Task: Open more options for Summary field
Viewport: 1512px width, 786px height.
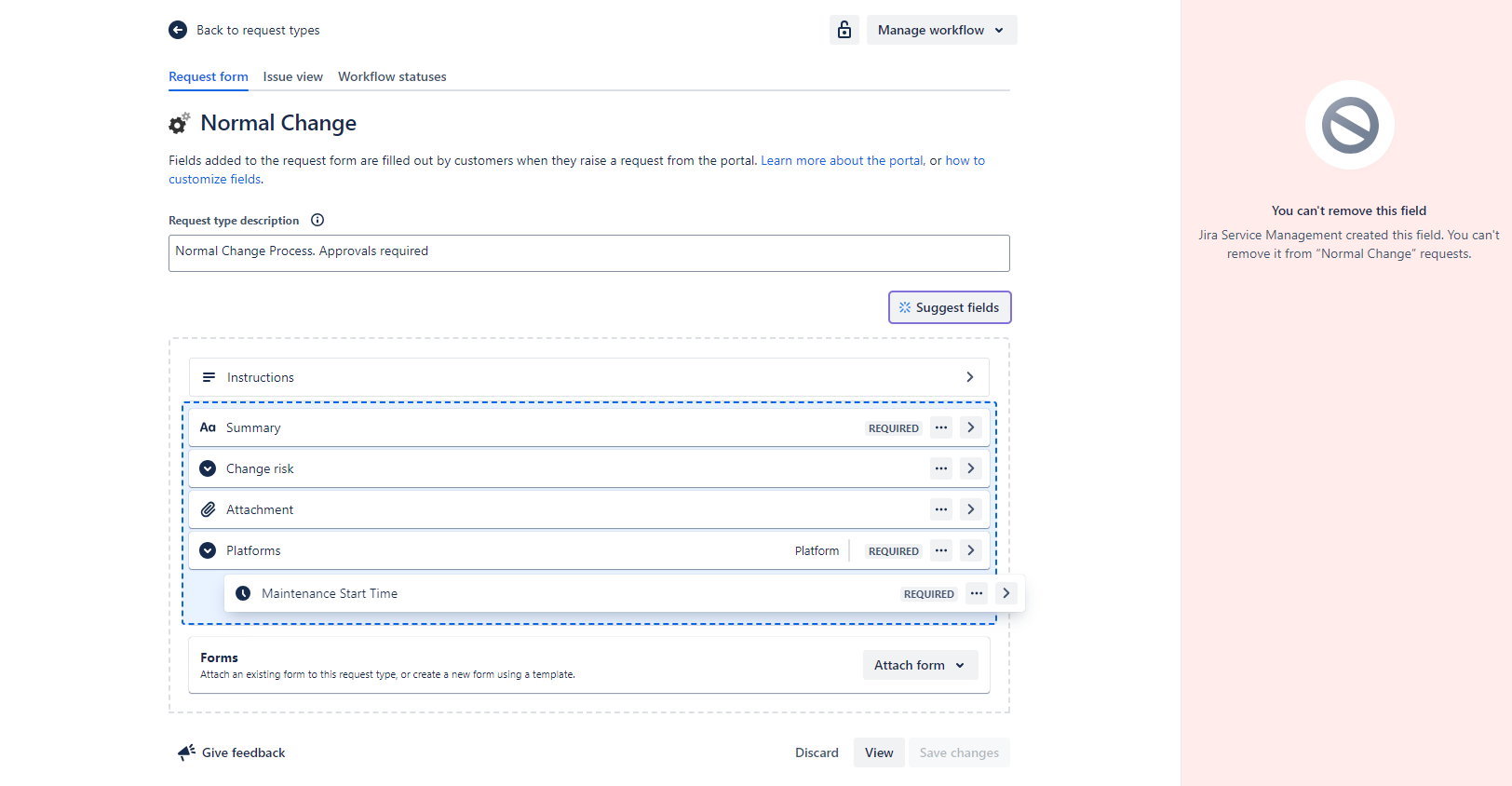Action: [x=941, y=427]
